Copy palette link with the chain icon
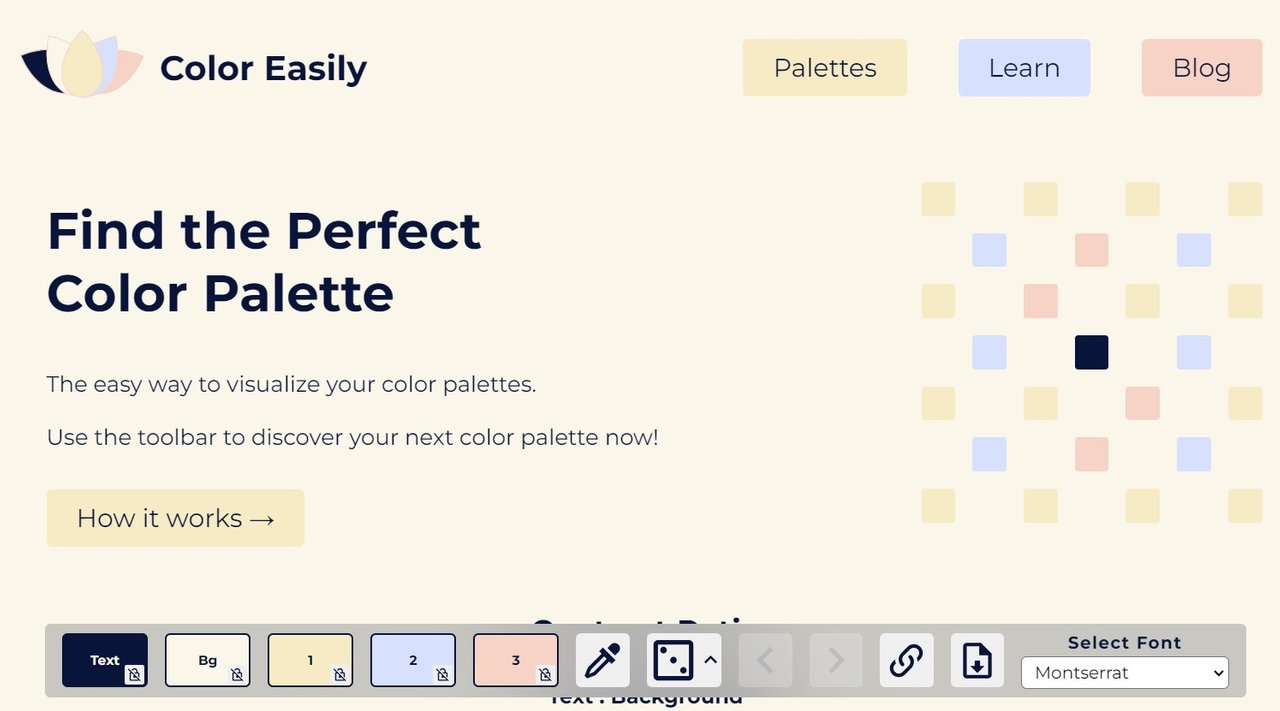 (906, 660)
